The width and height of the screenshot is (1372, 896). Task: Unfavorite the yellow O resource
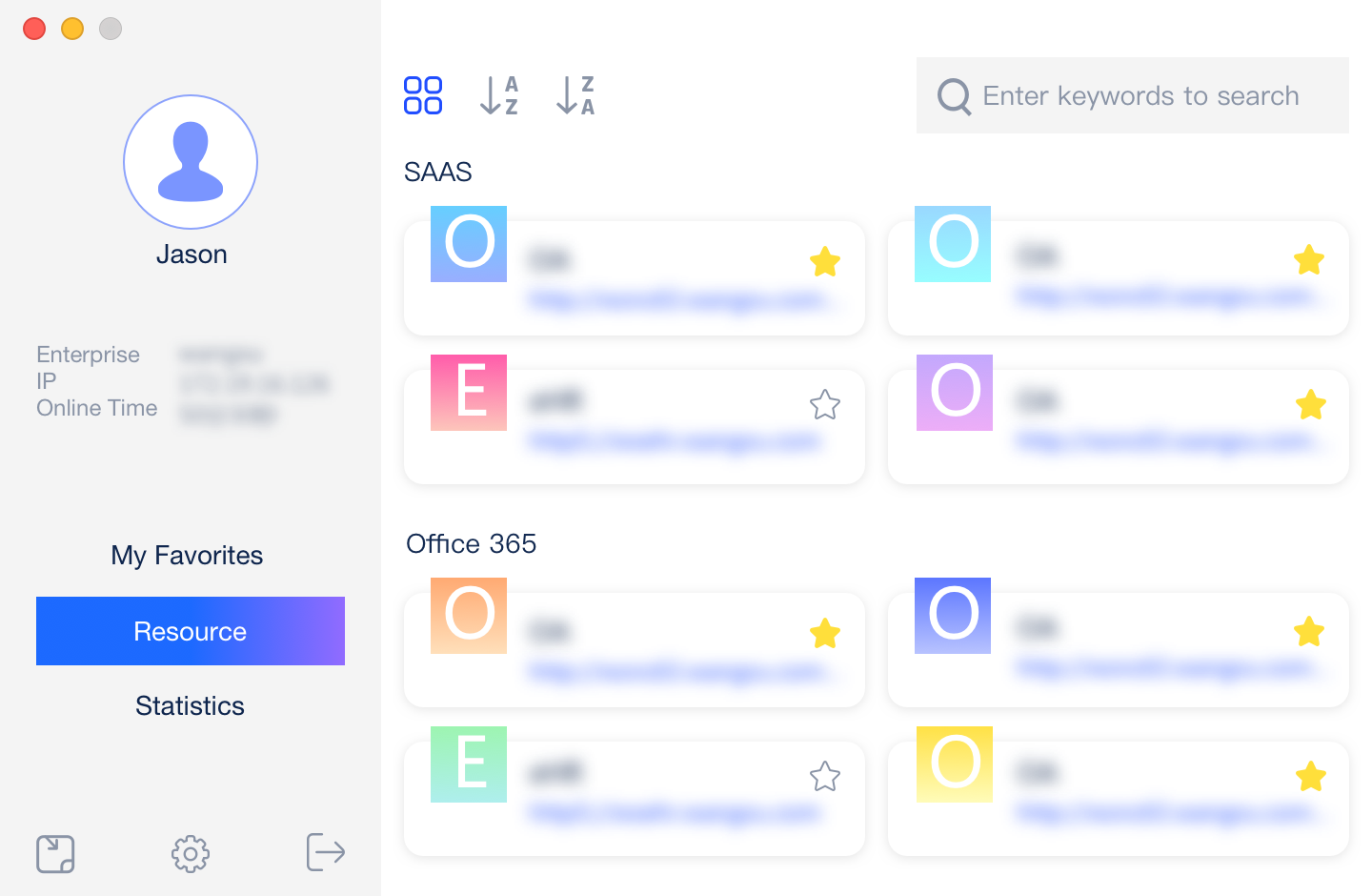pos(1311,777)
